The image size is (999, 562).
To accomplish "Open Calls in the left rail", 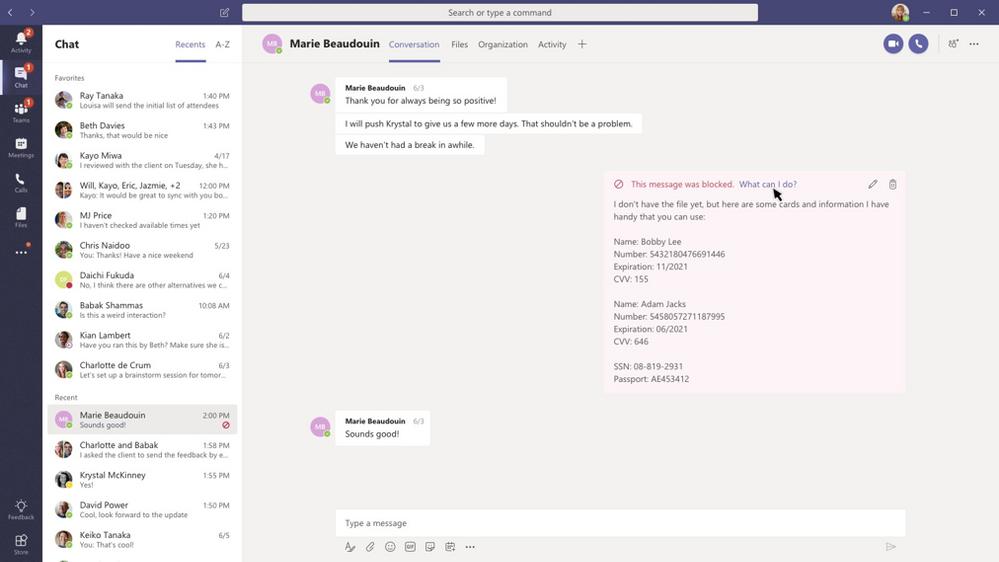I will (21, 182).
